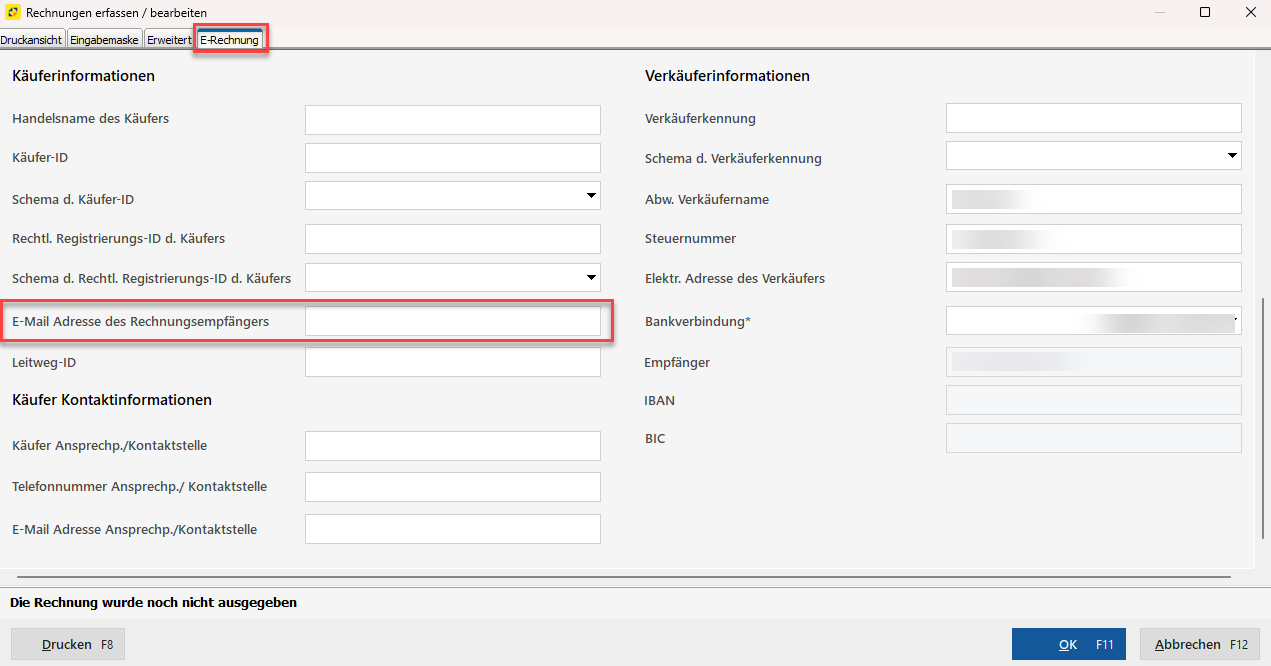
Task: Click the Bankverbindung* label
Action: click(x=698, y=321)
